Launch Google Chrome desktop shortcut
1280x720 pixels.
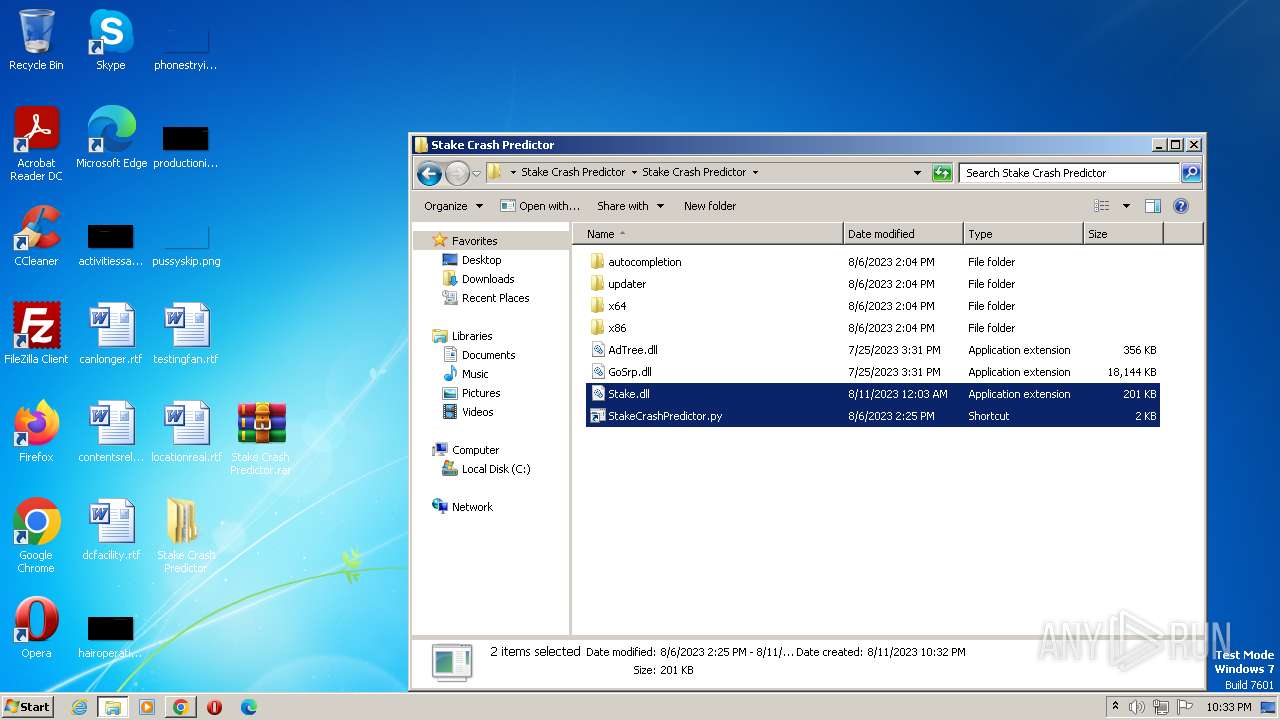tap(36, 536)
